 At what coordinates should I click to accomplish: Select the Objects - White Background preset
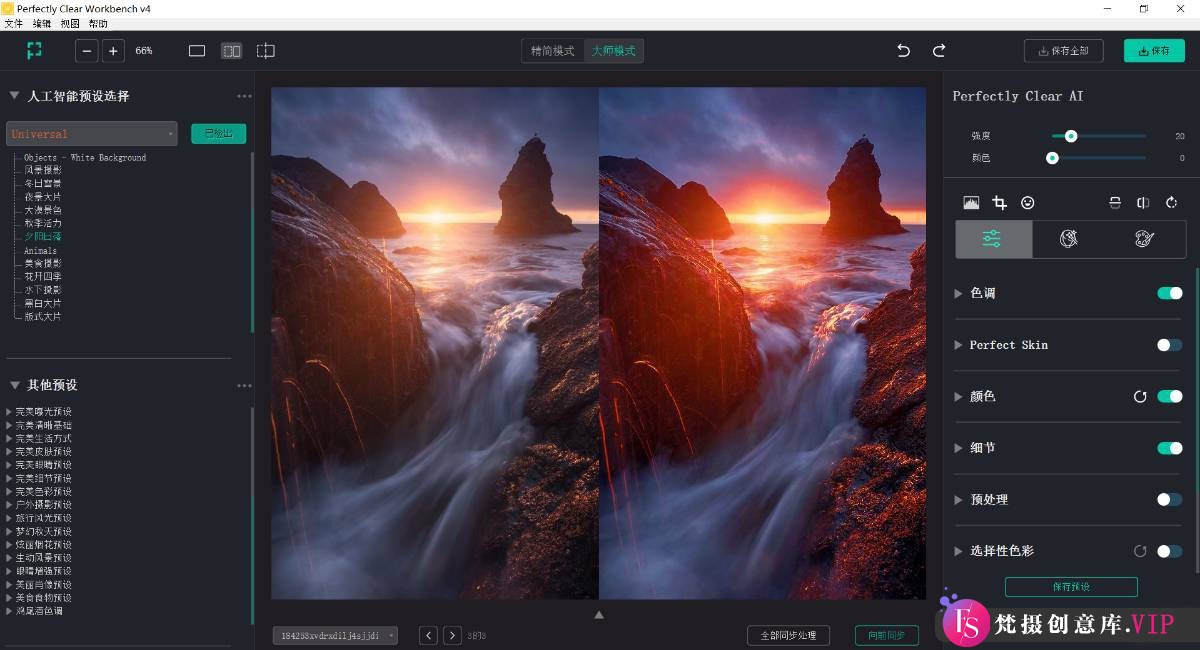coord(84,158)
